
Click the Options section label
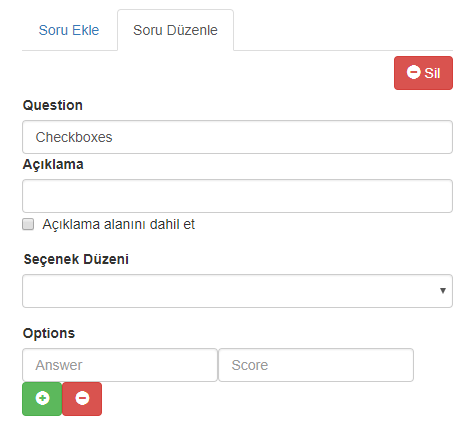click(49, 333)
